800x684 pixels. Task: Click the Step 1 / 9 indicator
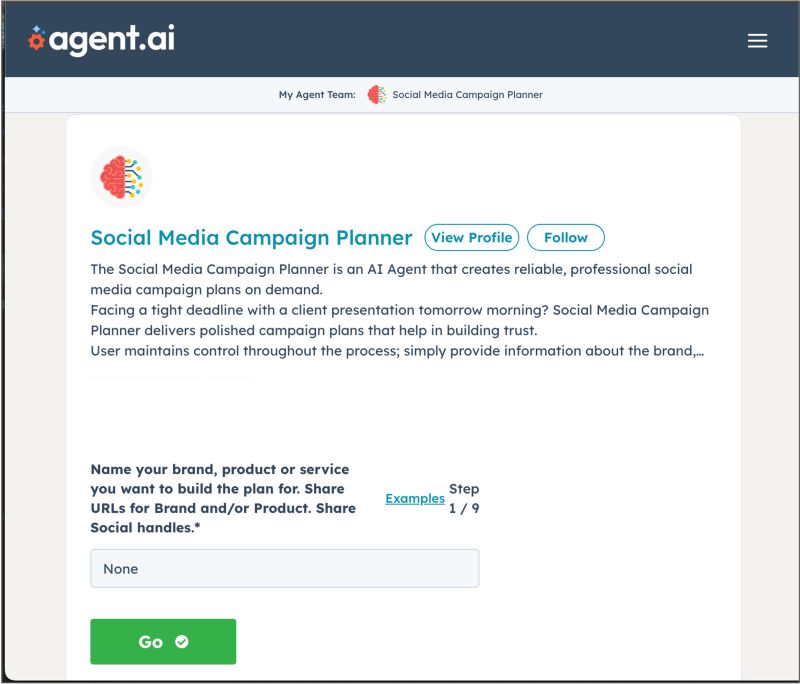click(x=464, y=498)
